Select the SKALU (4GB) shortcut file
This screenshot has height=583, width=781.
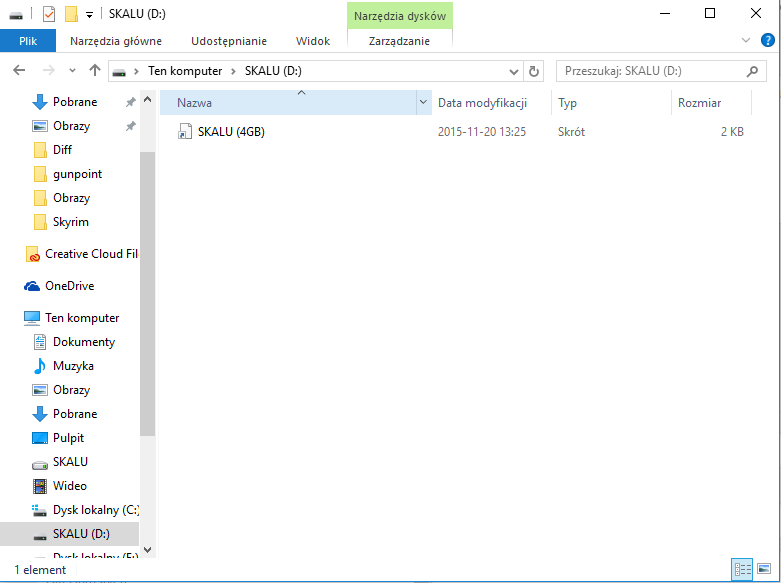[x=231, y=132]
